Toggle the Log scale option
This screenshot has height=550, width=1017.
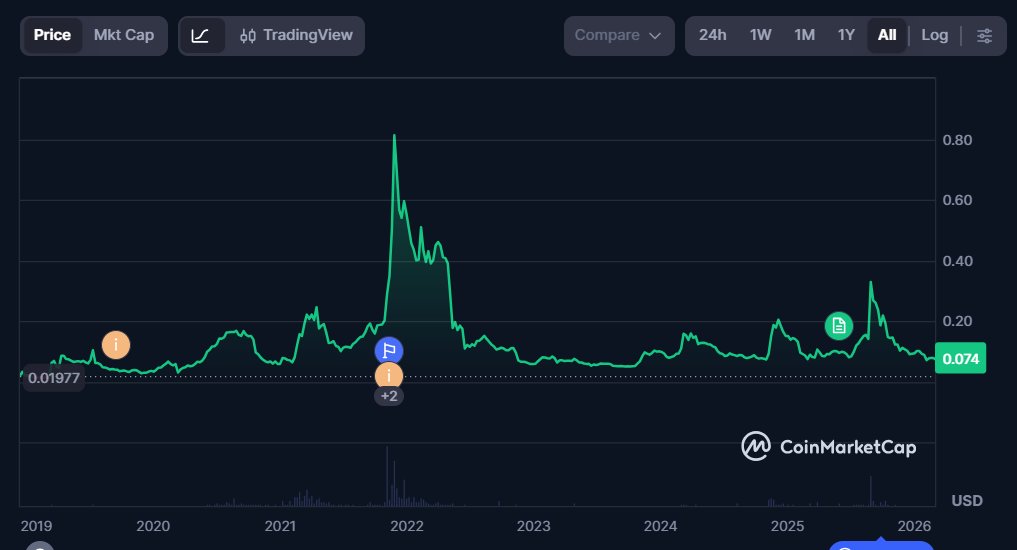pos(935,35)
